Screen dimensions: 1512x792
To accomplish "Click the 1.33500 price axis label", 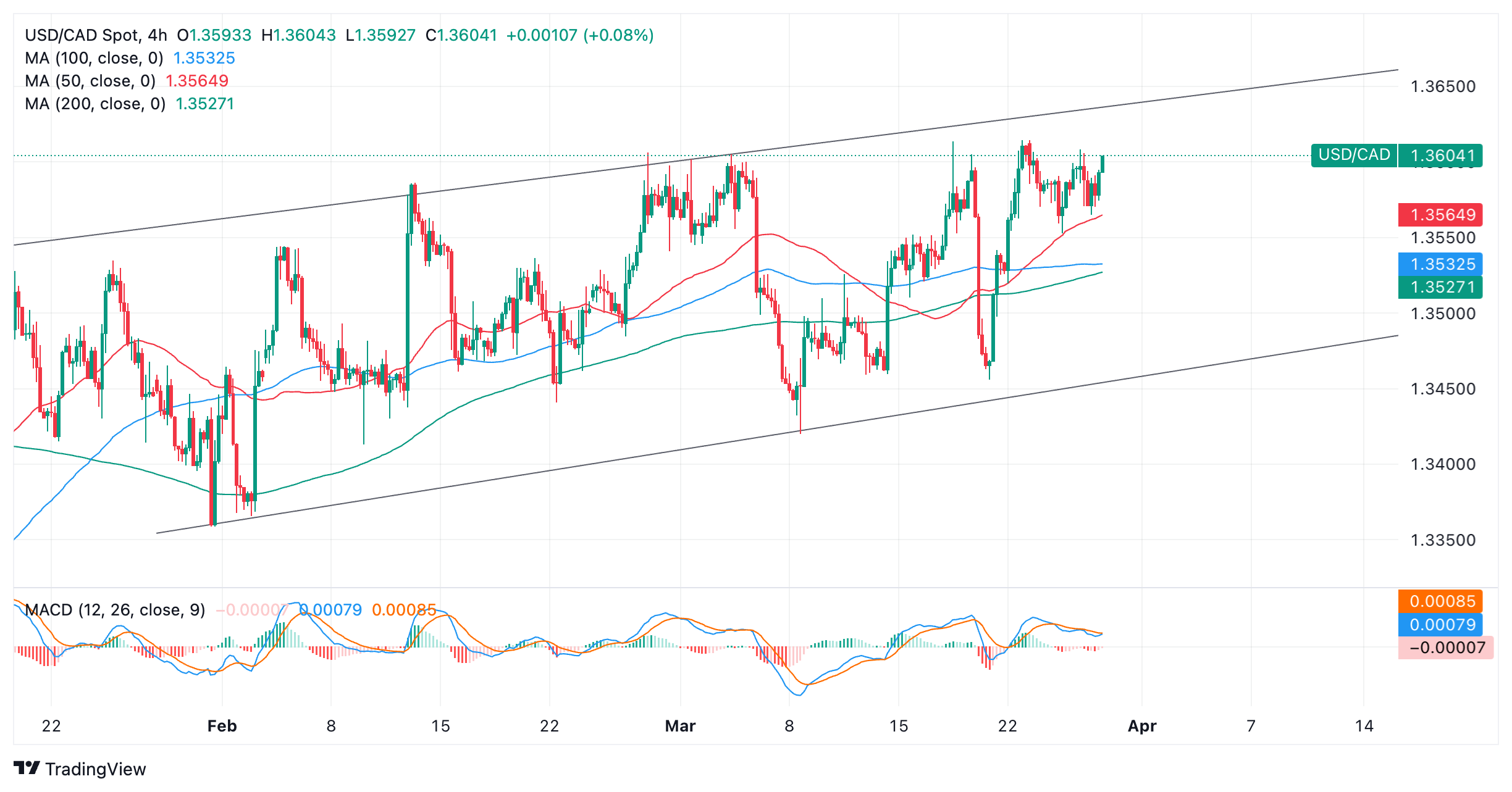I will (x=1442, y=540).
